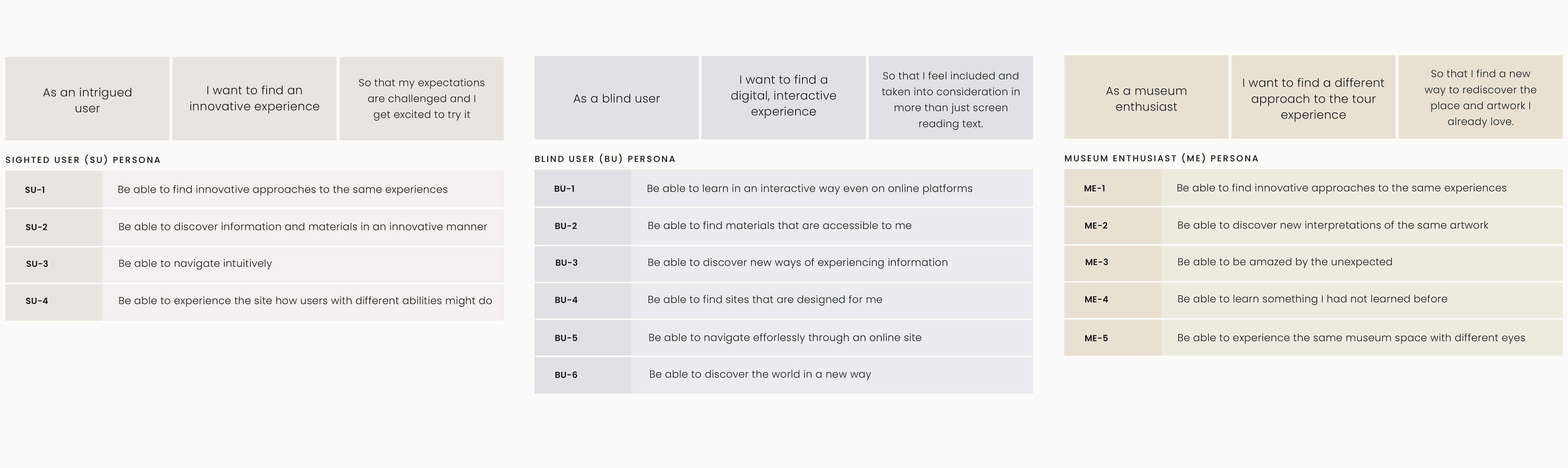Click the ME-5 row label
1568x468 pixels.
pos(1096,338)
